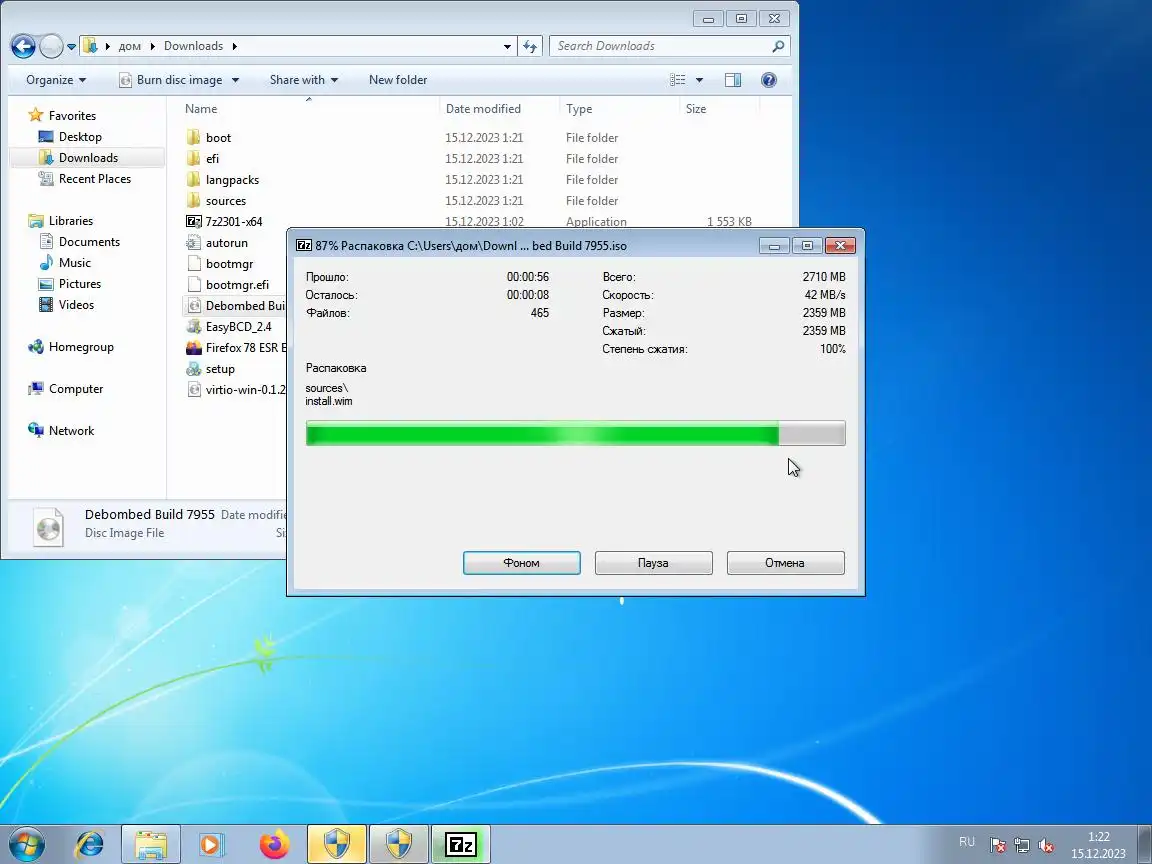Open the taskbar clock showing 1:22
The image size is (1152, 864).
click(1098, 845)
